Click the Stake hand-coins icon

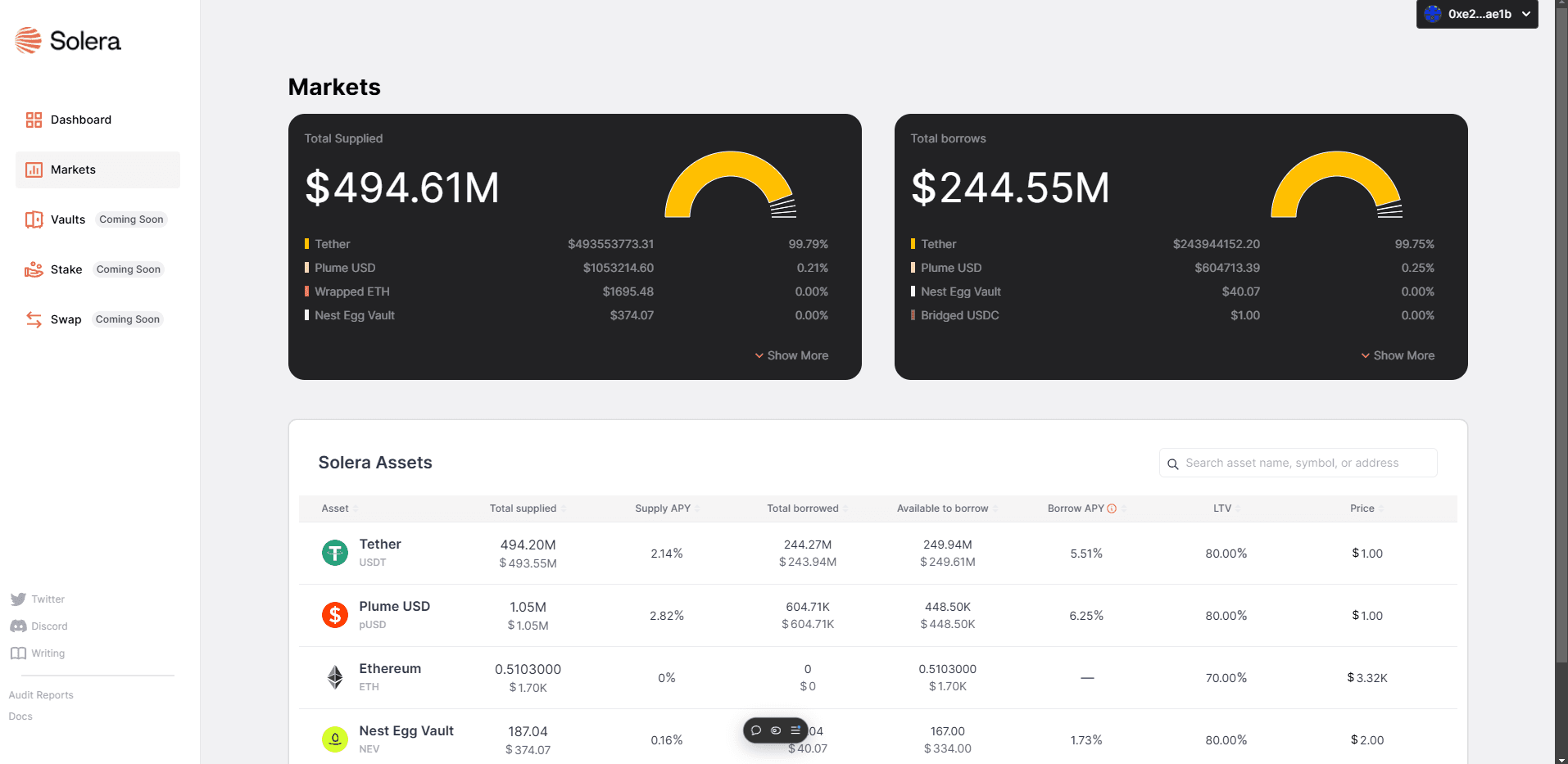click(34, 269)
